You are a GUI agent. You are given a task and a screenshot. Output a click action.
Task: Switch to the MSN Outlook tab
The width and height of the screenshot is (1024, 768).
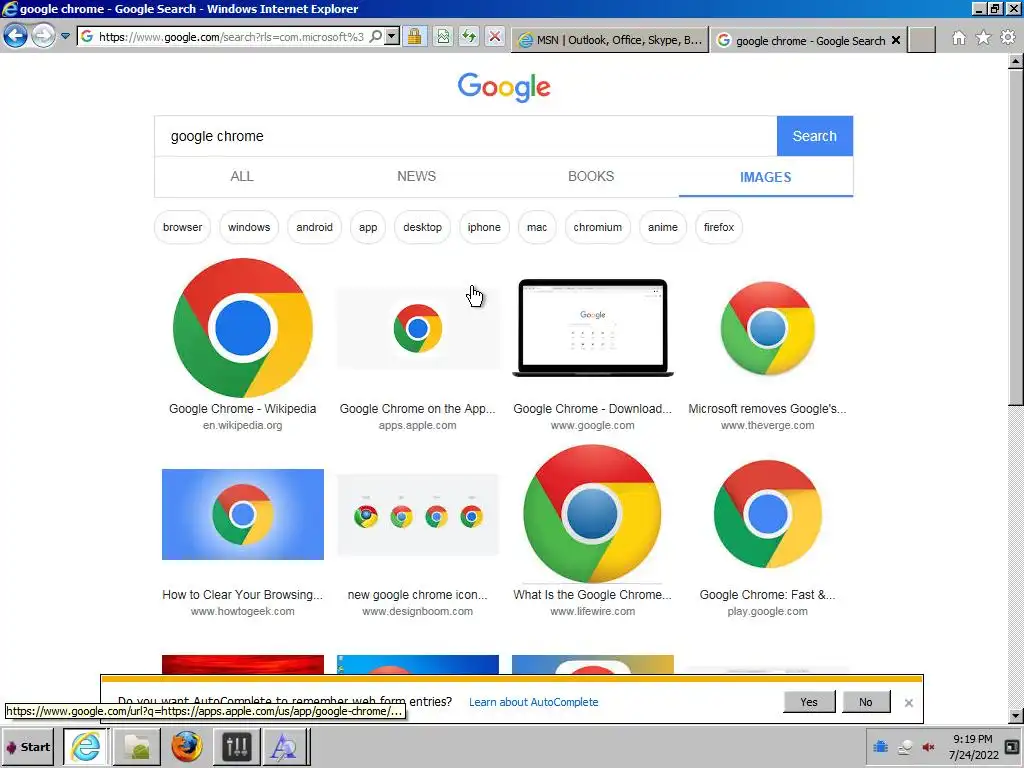click(x=610, y=40)
